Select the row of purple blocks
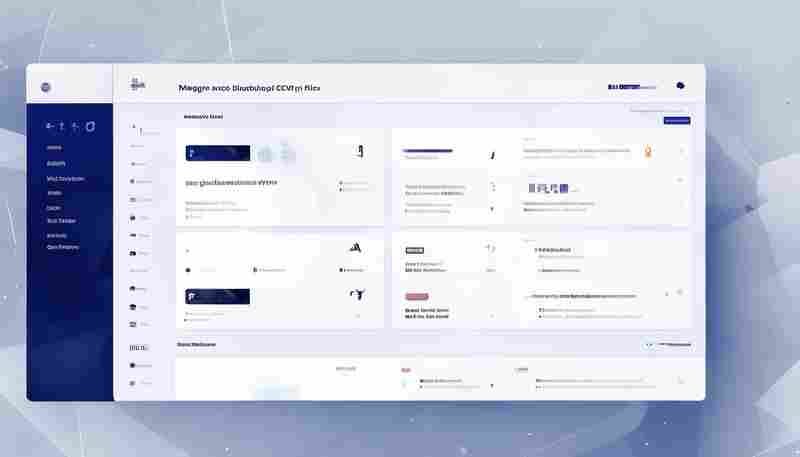 548,189
